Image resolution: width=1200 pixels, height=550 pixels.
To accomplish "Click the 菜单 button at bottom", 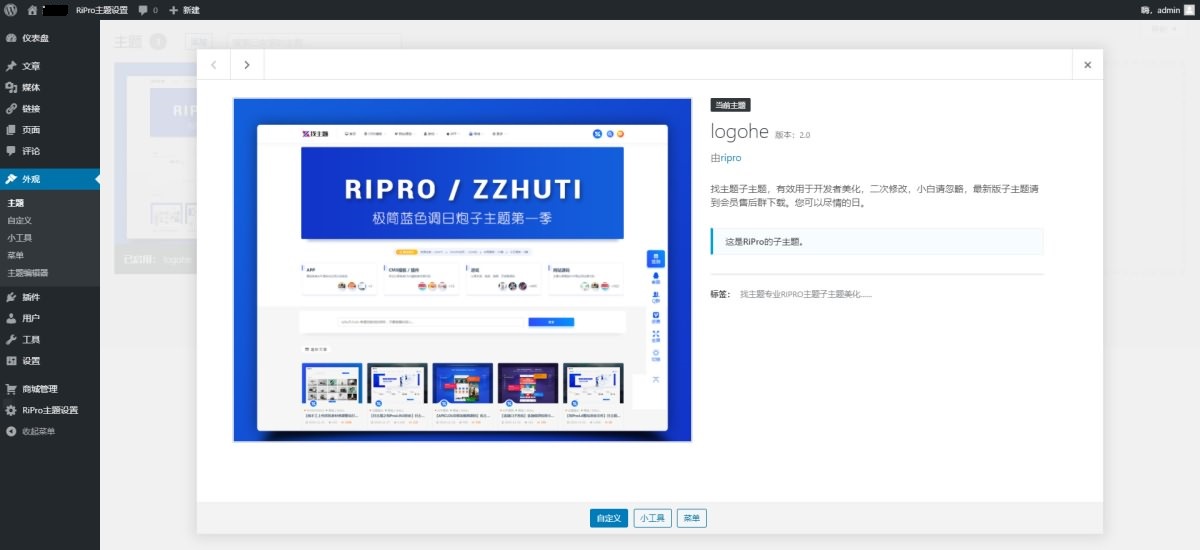I will tap(692, 518).
